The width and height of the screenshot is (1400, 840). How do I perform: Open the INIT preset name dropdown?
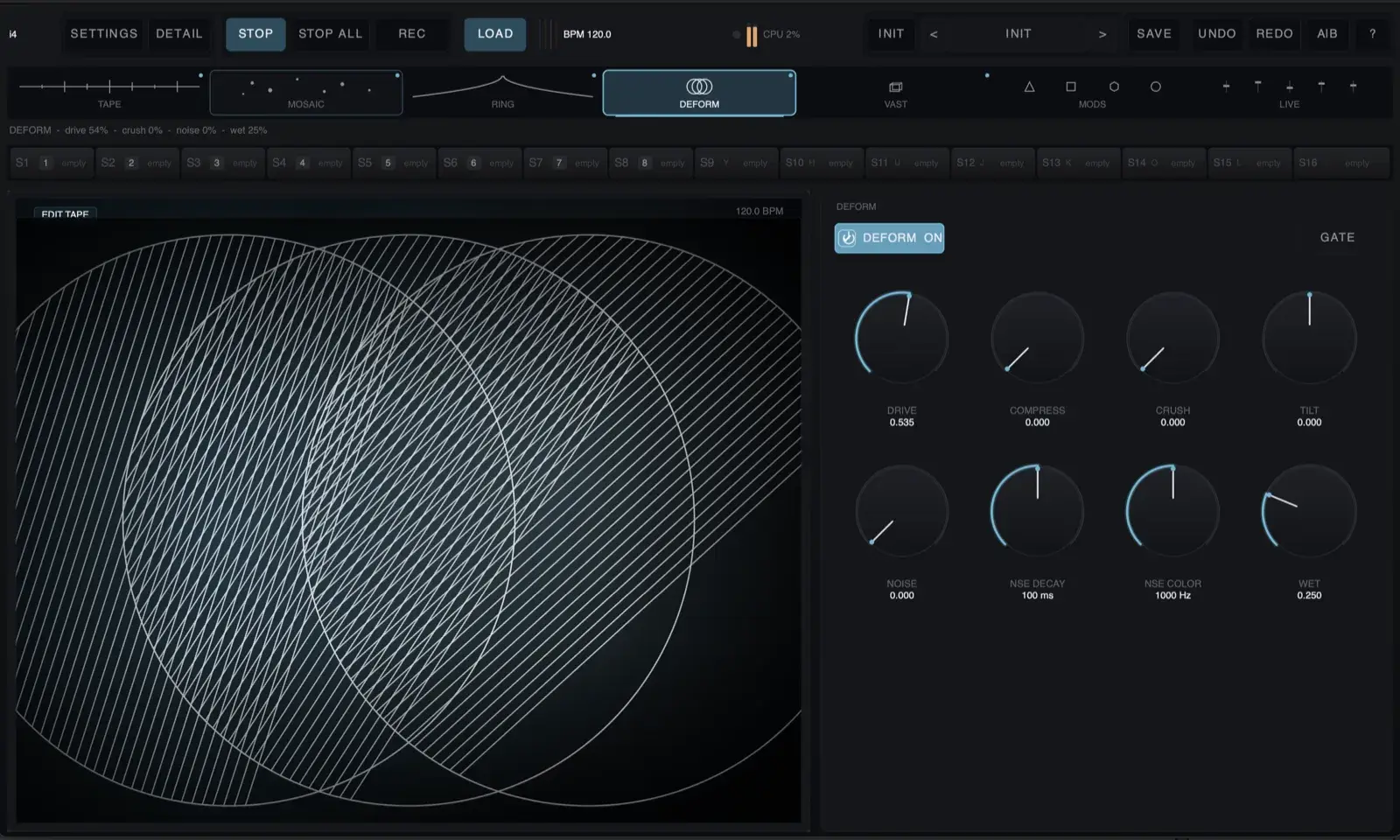[x=1018, y=33]
